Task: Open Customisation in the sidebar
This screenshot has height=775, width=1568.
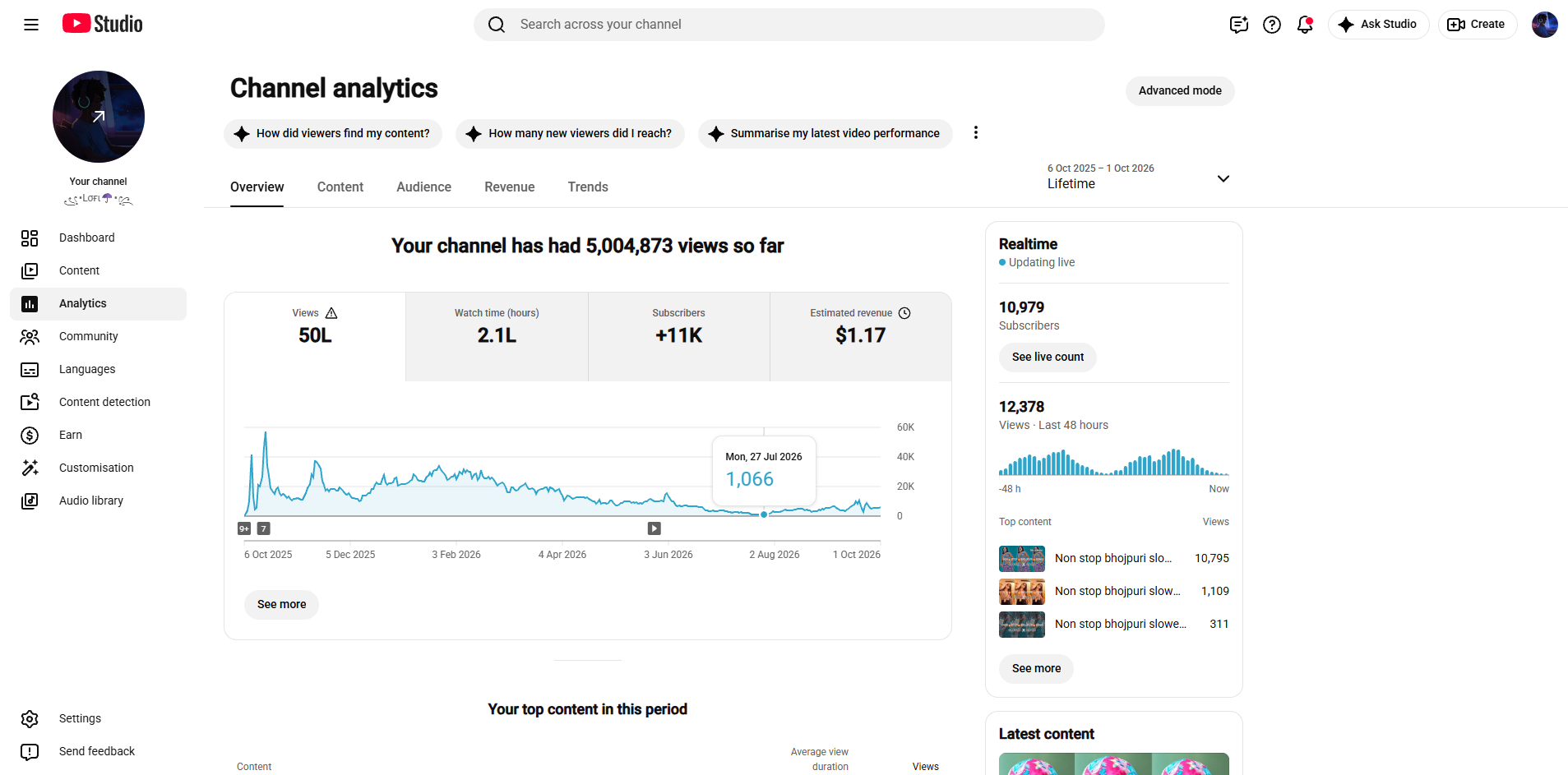Action: pos(98,468)
